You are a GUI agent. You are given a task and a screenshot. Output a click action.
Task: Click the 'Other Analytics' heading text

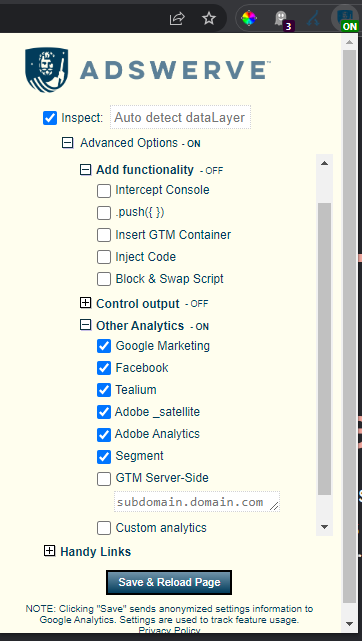pos(140,325)
